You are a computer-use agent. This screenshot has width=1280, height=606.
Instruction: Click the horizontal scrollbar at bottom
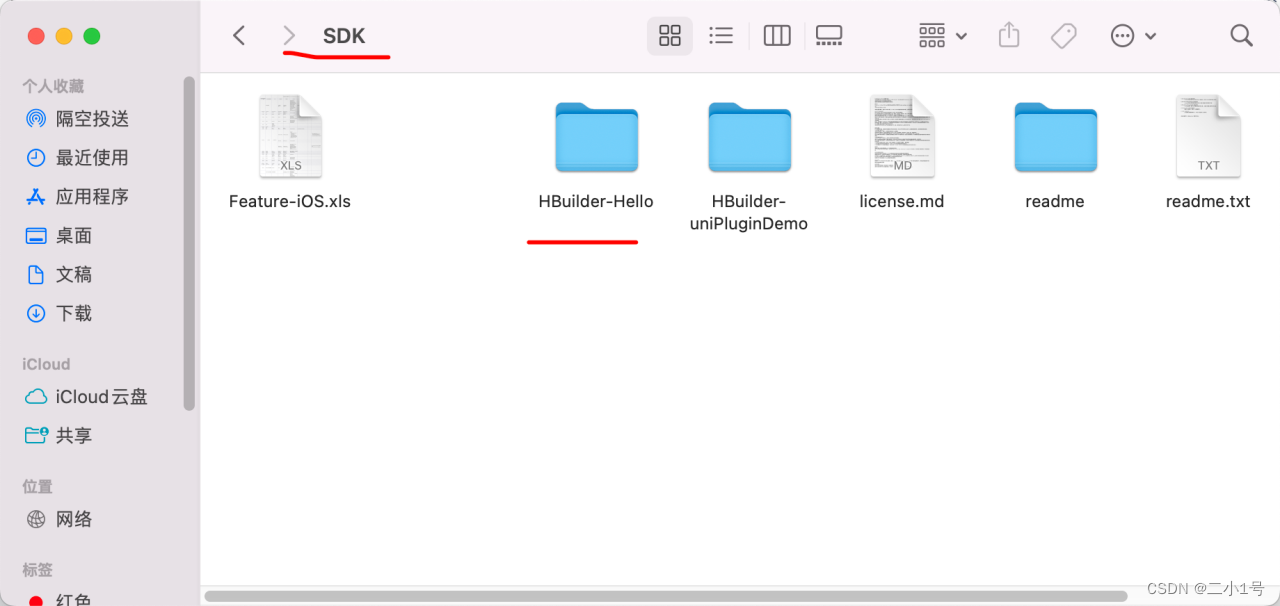[x=665, y=596]
